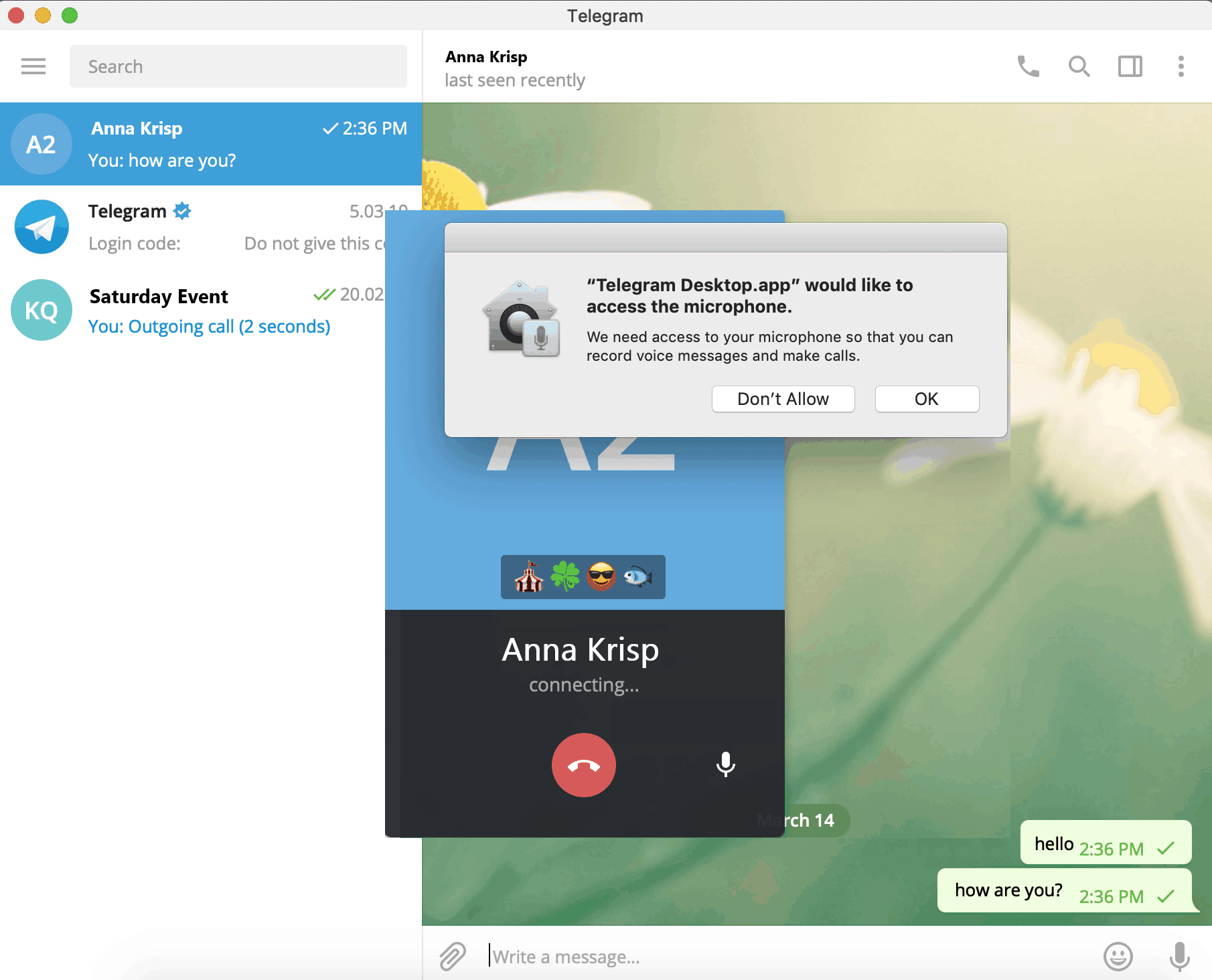1212x980 pixels.
Task: Open the Saturday Event chat
Action: point(201,311)
